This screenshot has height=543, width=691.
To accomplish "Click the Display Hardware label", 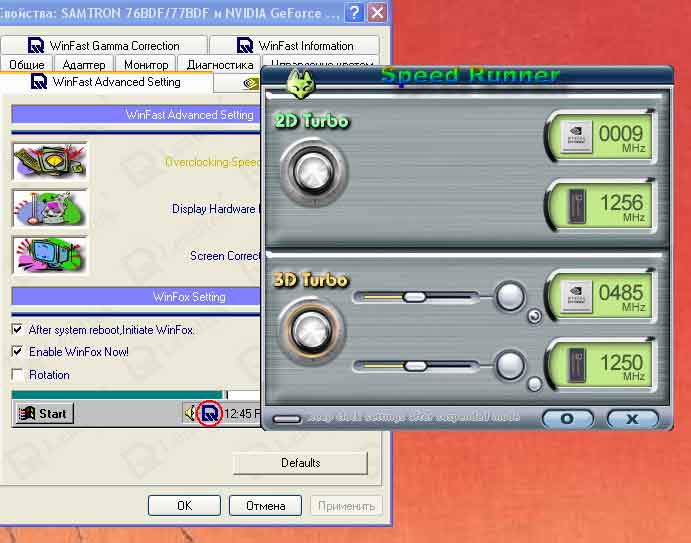I will click(x=213, y=208).
